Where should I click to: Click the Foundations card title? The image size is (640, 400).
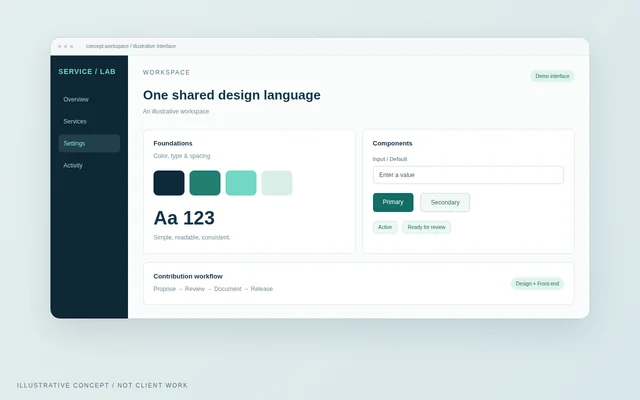(173, 143)
